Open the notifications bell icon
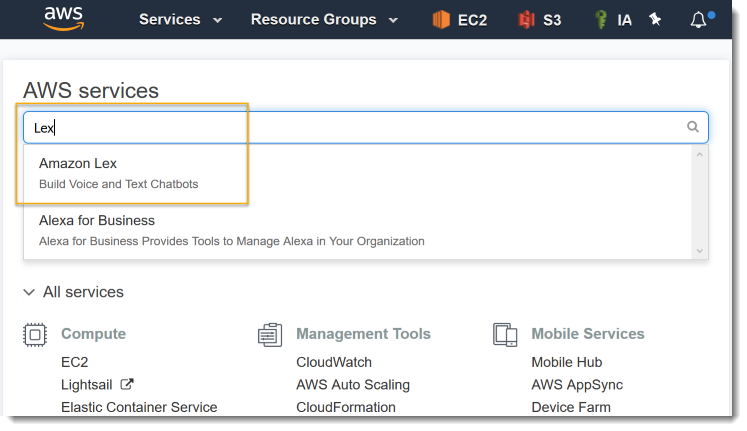 (698, 20)
